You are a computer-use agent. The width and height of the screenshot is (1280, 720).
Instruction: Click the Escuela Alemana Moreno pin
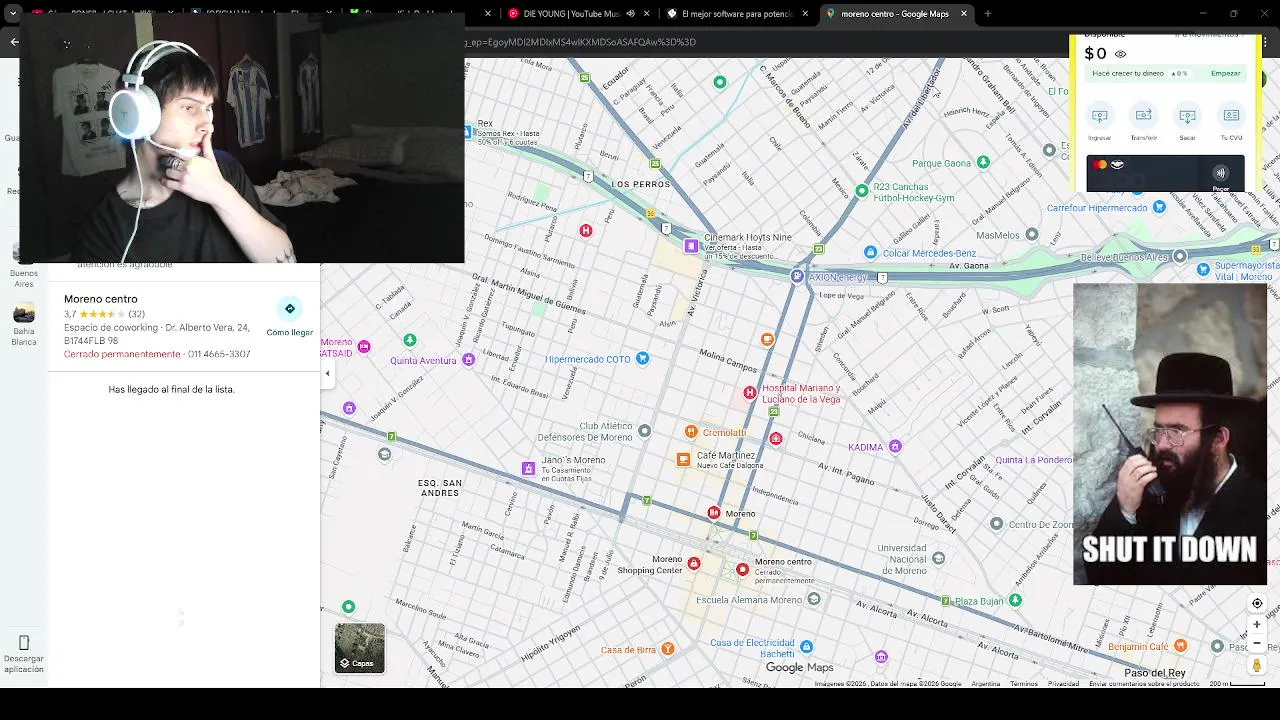(x=814, y=598)
